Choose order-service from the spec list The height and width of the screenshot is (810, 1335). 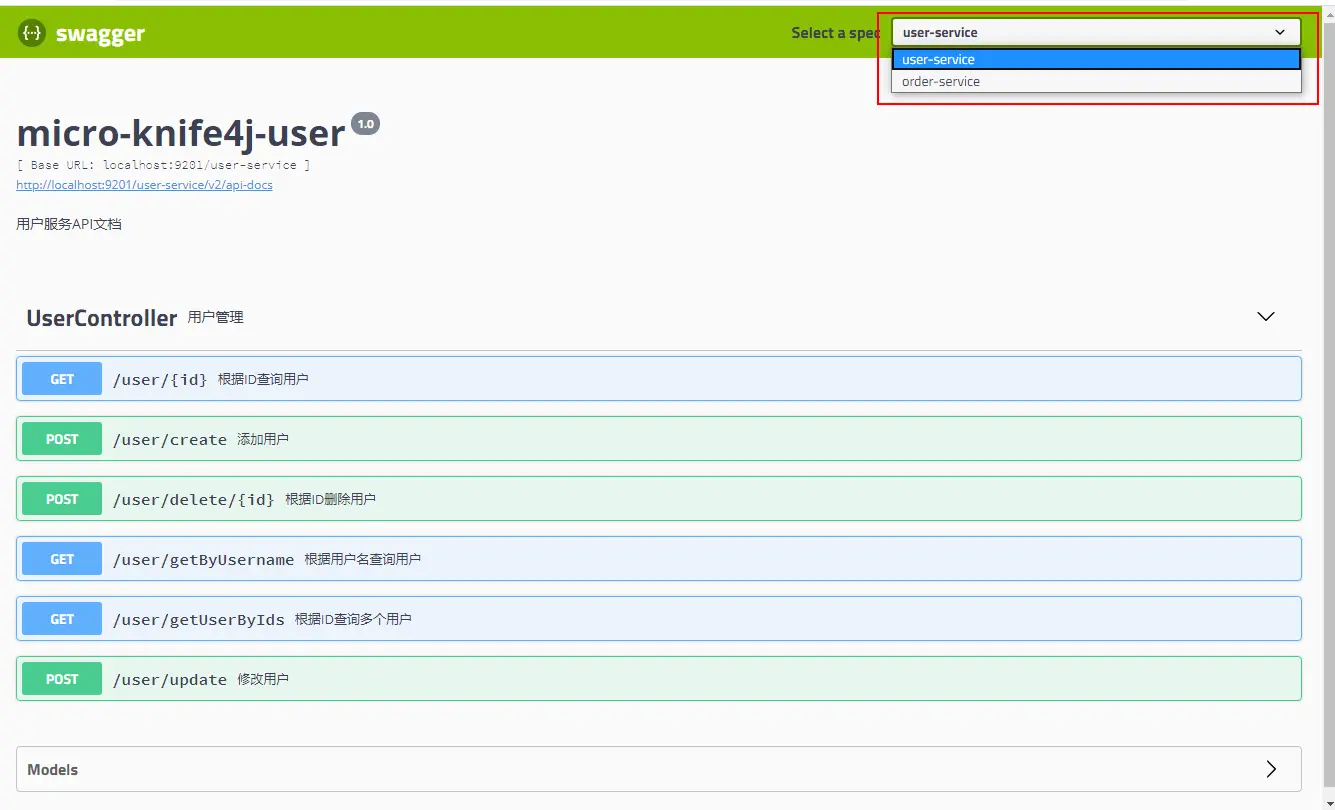(x=1096, y=82)
